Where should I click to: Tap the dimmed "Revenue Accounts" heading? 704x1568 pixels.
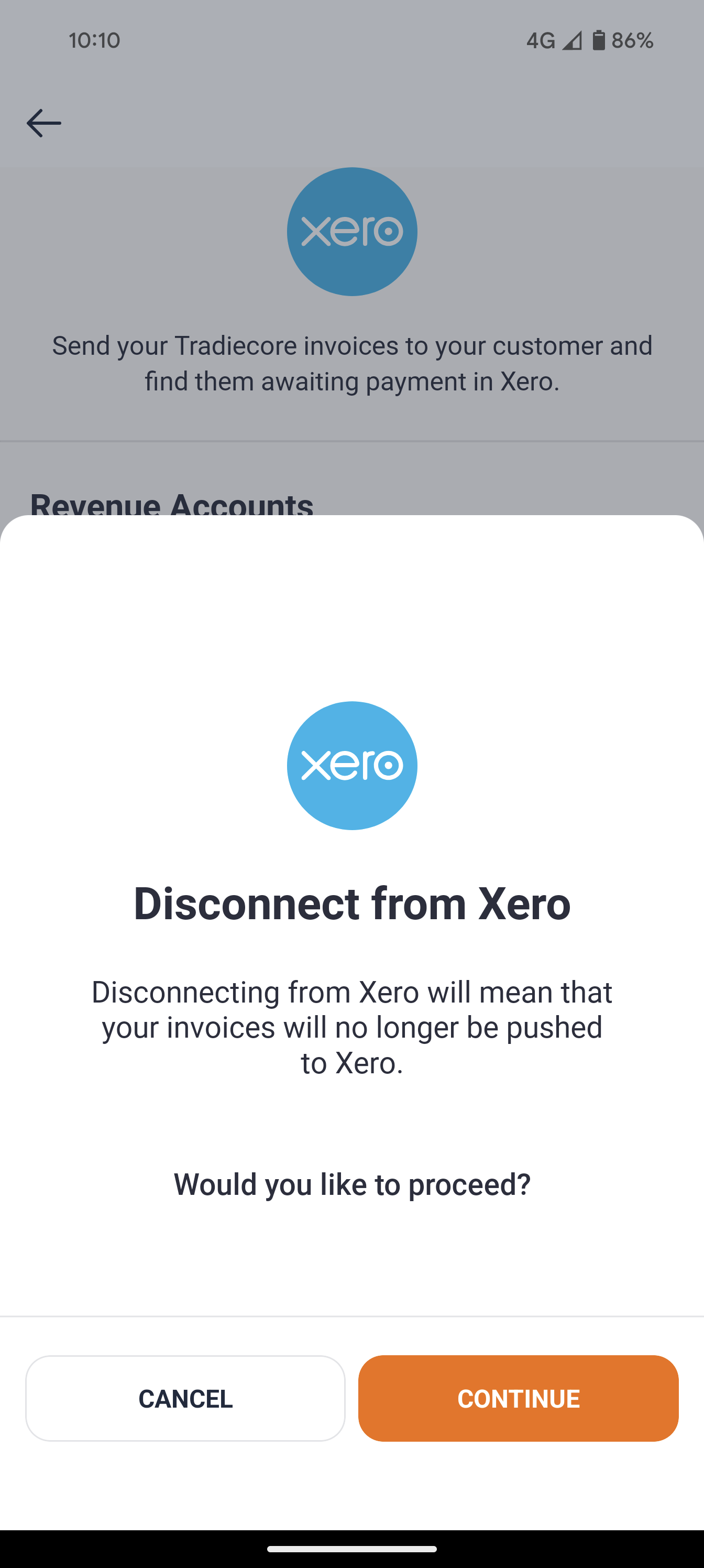(x=172, y=505)
